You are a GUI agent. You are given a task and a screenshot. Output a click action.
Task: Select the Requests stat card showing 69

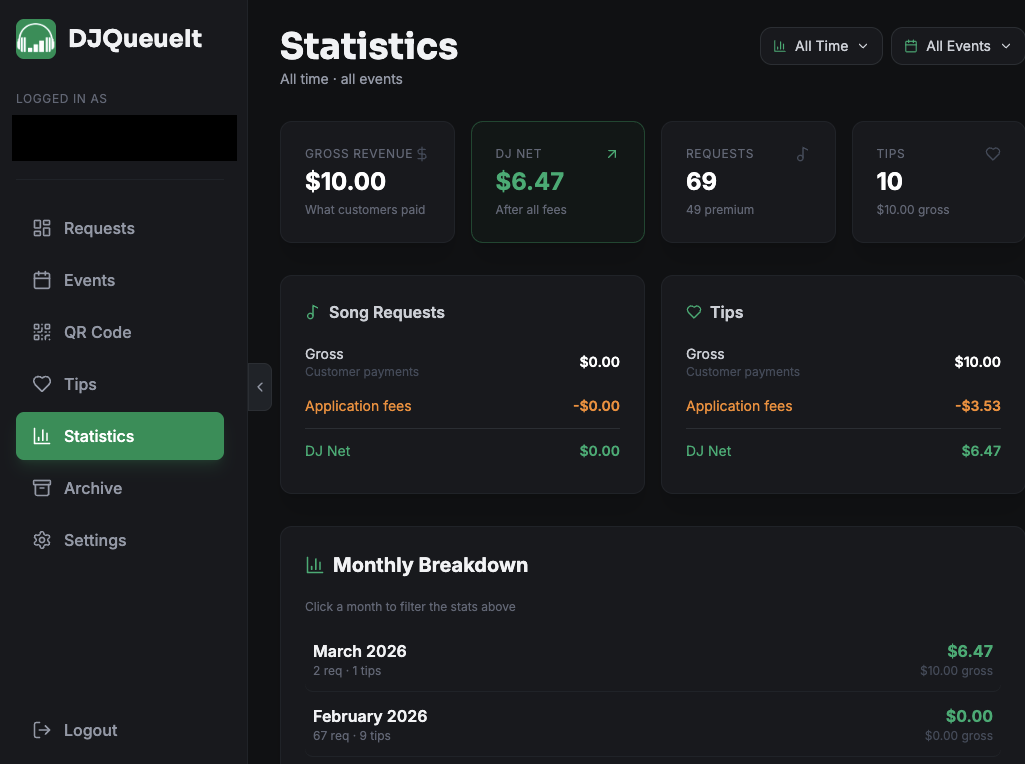748,182
